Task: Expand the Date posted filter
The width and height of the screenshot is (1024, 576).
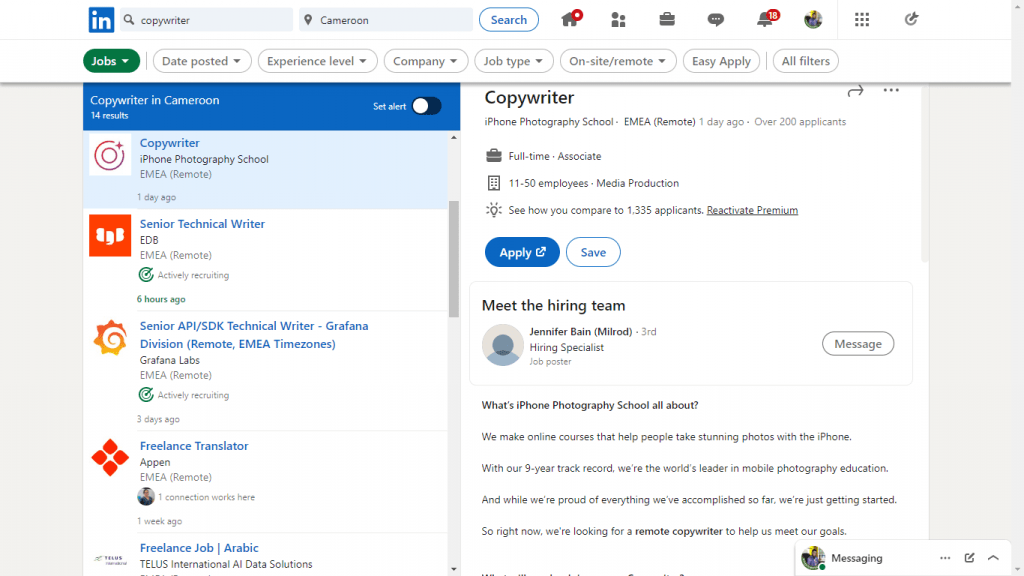Action: 202,60
